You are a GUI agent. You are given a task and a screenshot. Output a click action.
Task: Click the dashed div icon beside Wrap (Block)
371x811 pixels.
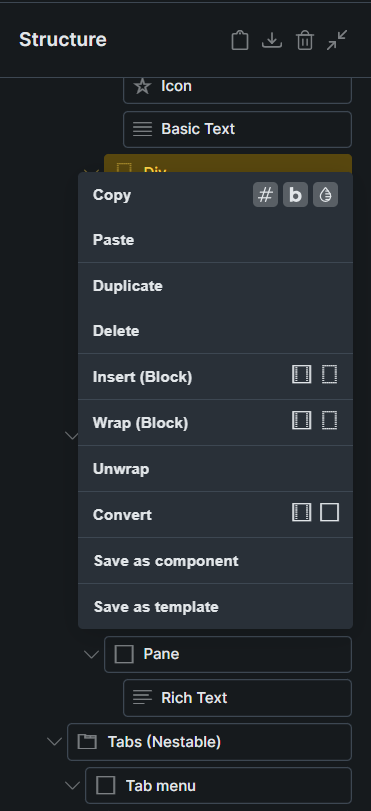(x=330, y=420)
